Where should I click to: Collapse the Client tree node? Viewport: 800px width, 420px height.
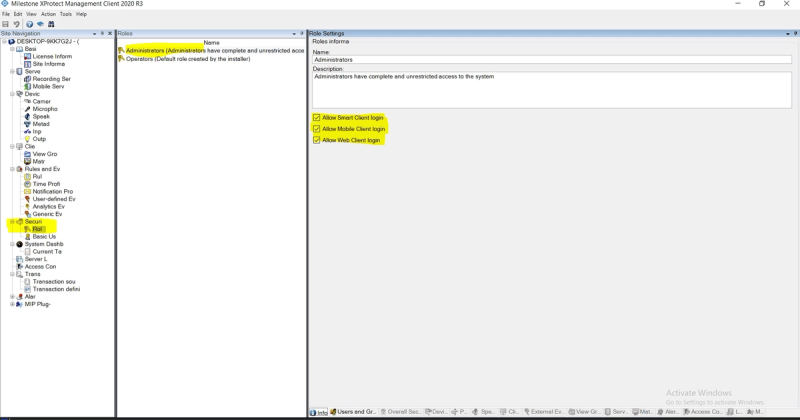click(12, 146)
